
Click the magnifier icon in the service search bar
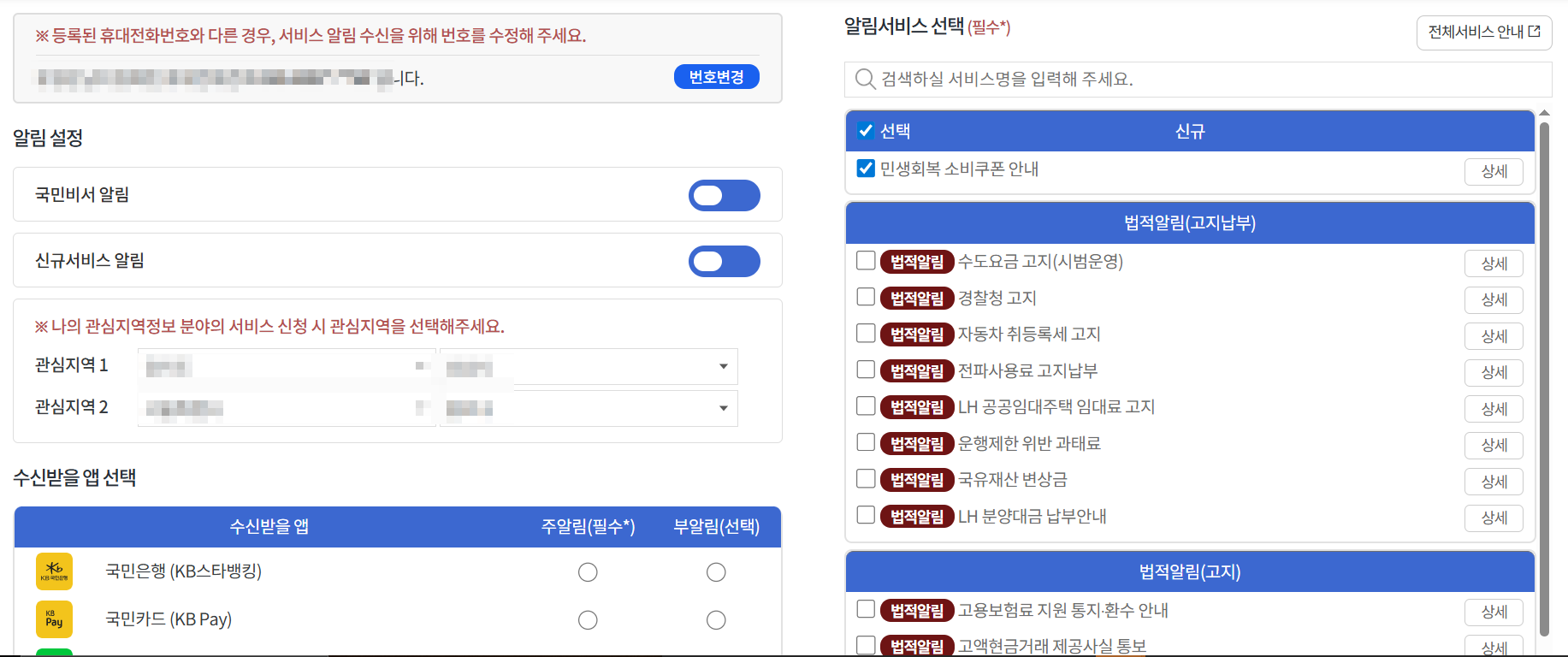click(864, 79)
